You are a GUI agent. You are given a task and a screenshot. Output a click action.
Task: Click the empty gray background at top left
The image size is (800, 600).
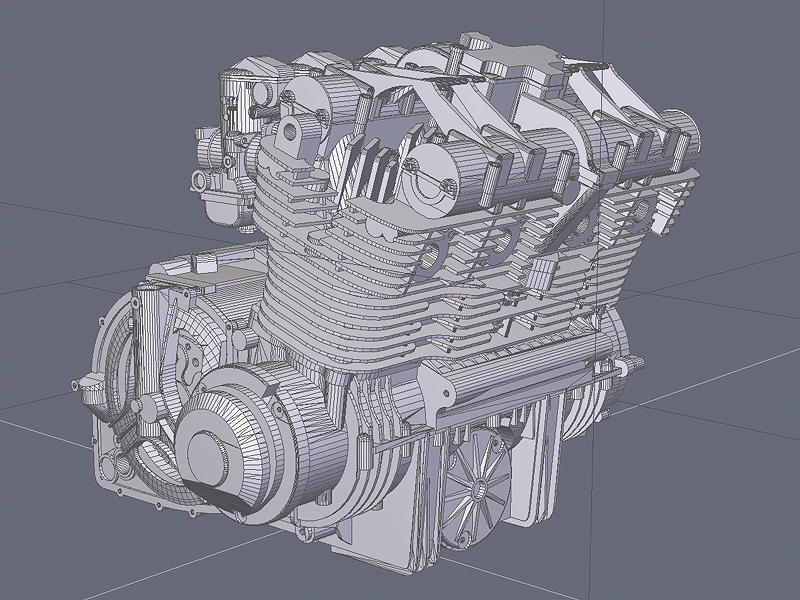80,80
